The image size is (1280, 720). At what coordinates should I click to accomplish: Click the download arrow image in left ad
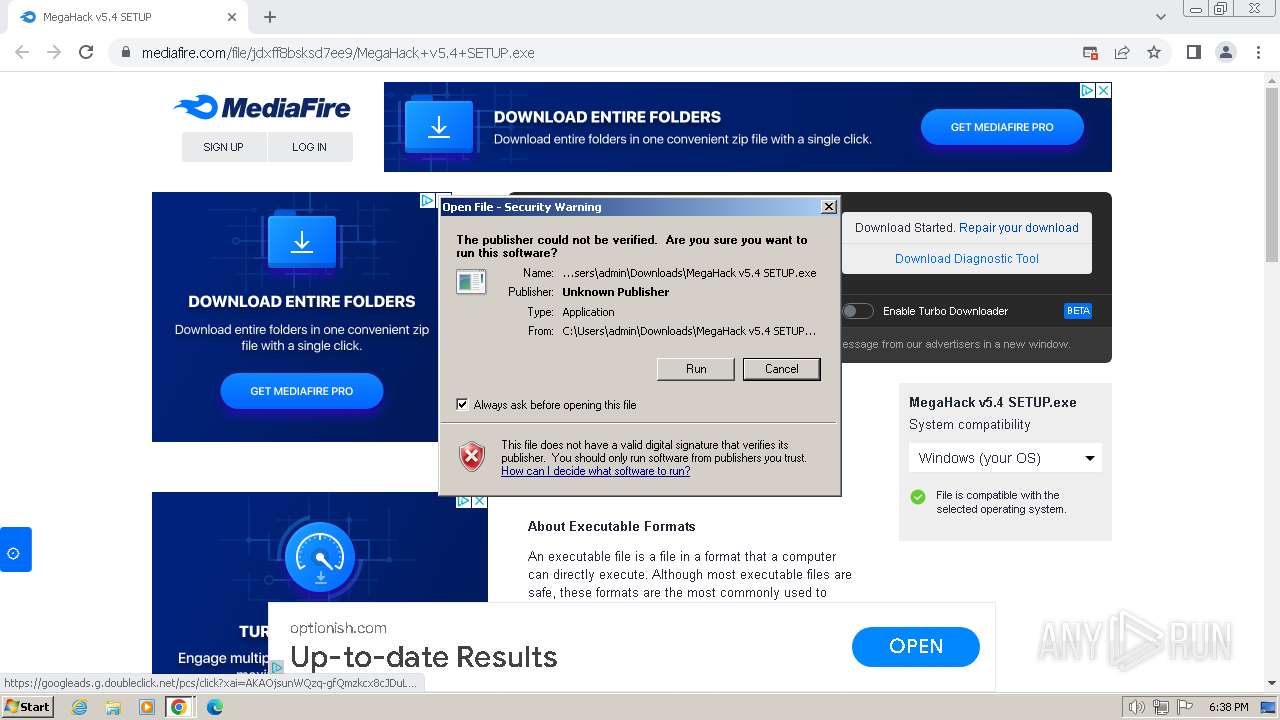(302, 241)
